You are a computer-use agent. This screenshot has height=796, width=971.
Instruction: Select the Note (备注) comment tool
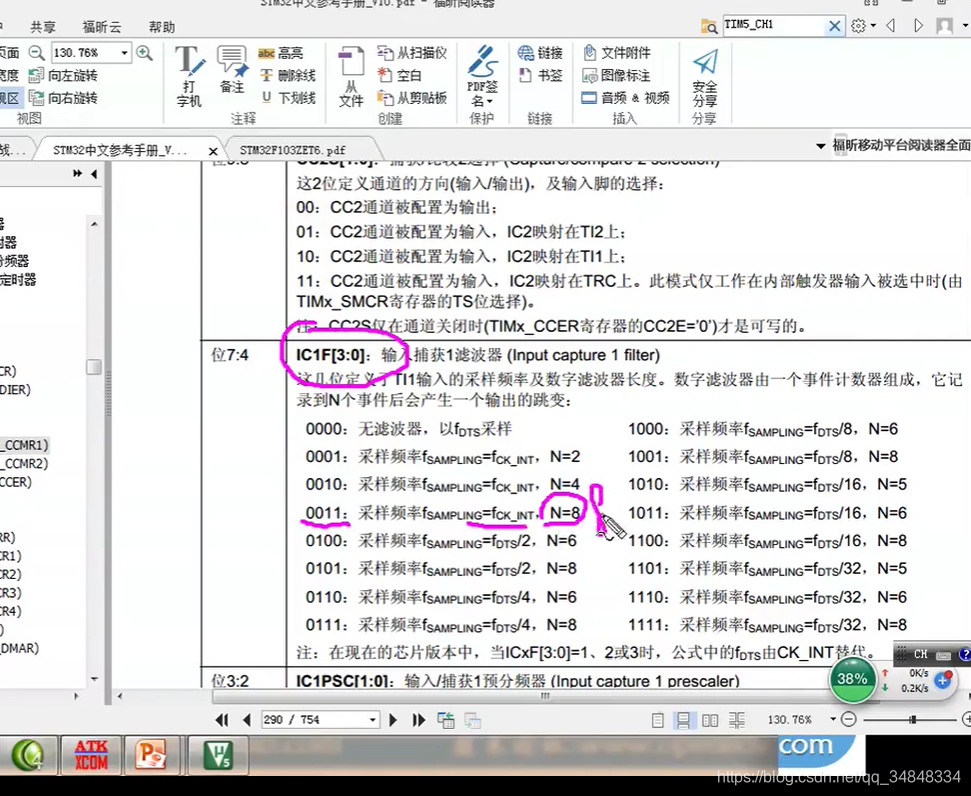coord(232,69)
